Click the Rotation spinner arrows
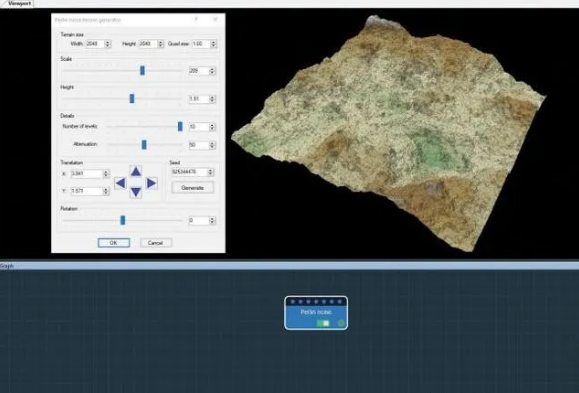 point(212,221)
